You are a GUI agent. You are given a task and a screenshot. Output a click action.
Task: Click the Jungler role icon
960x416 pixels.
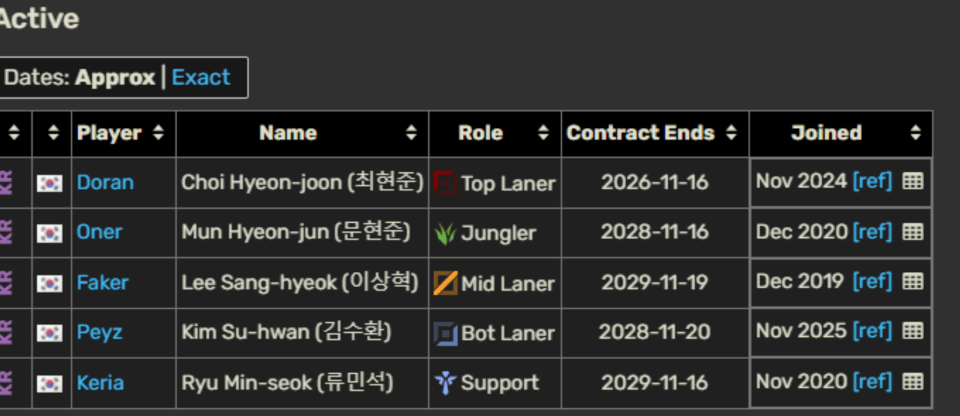coord(445,233)
